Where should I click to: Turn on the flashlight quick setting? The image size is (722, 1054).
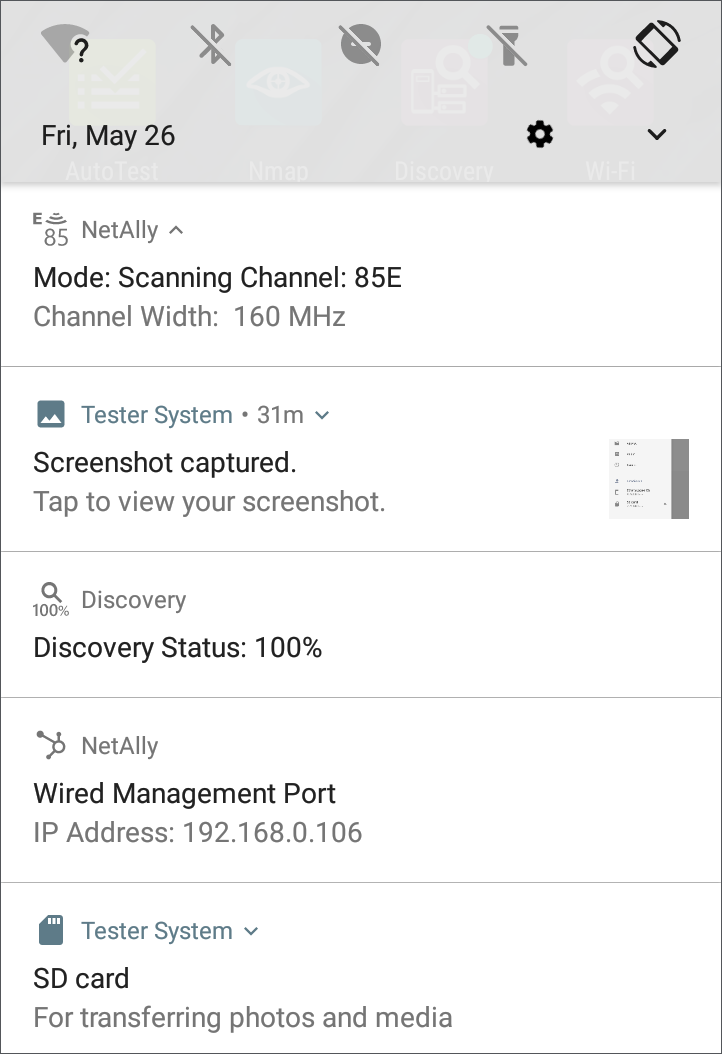508,45
